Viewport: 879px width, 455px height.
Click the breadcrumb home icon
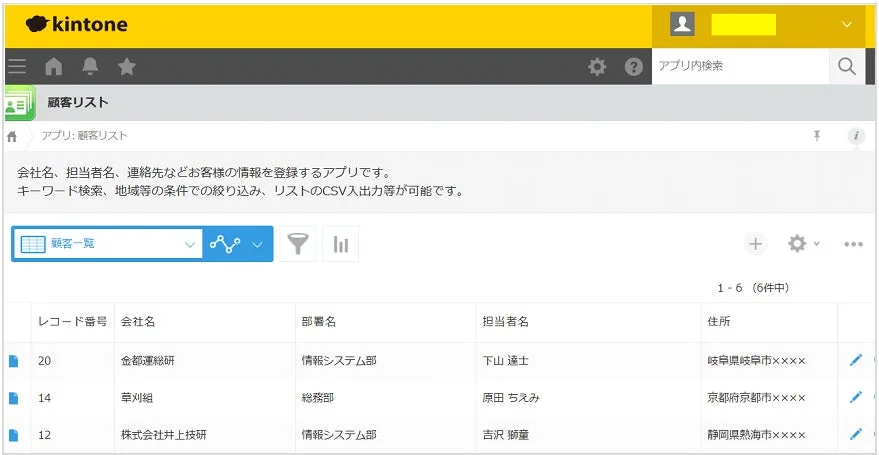point(12,136)
